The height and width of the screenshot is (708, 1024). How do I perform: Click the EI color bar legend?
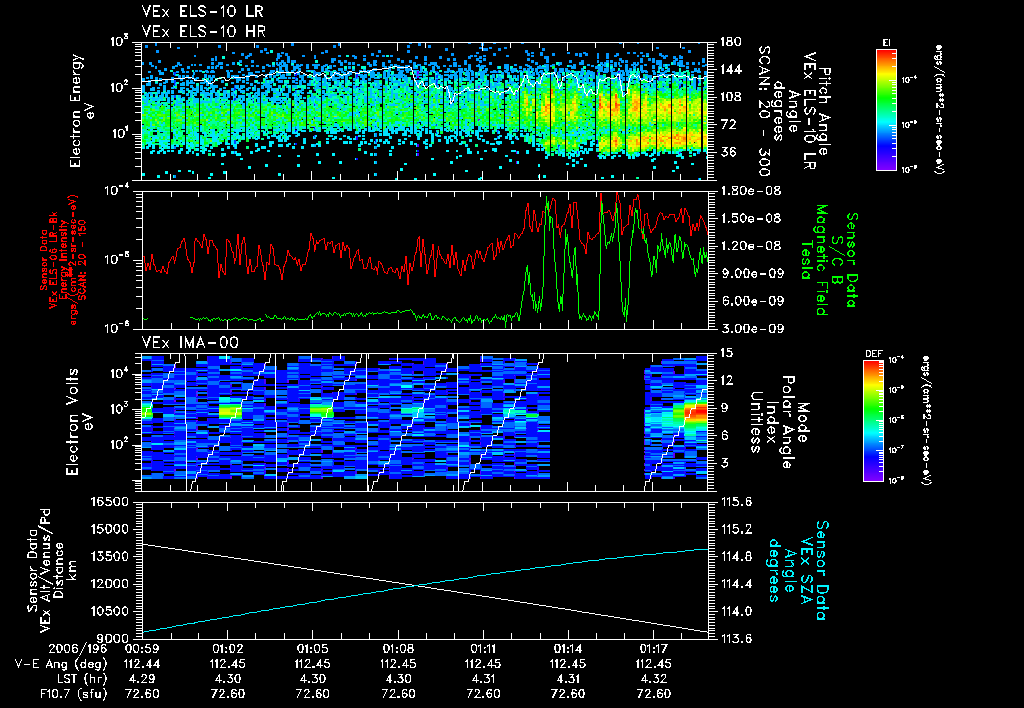click(x=886, y=108)
